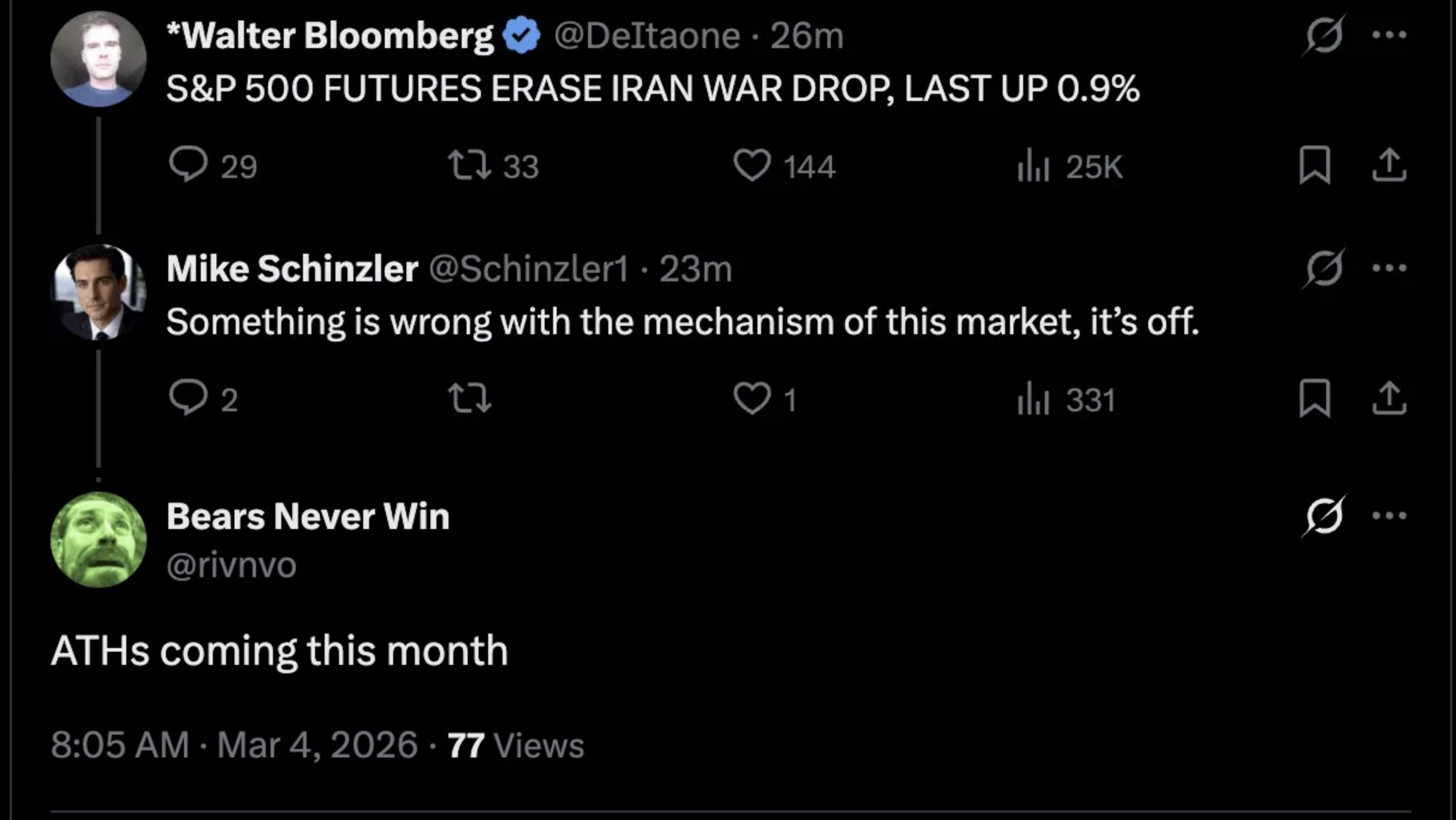Open @rivnvo profile handle
This screenshot has width=1456, height=820.
pyautogui.click(x=231, y=565)
